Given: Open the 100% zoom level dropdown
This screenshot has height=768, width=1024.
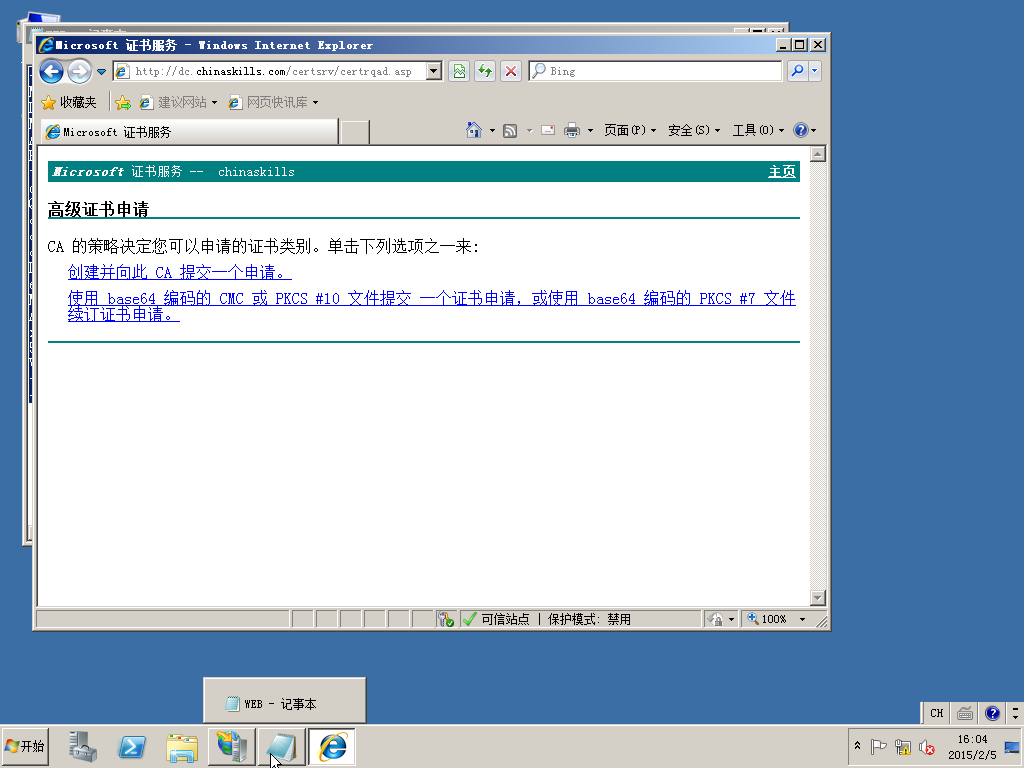Looking at the screenshot, I should (803, 619).
